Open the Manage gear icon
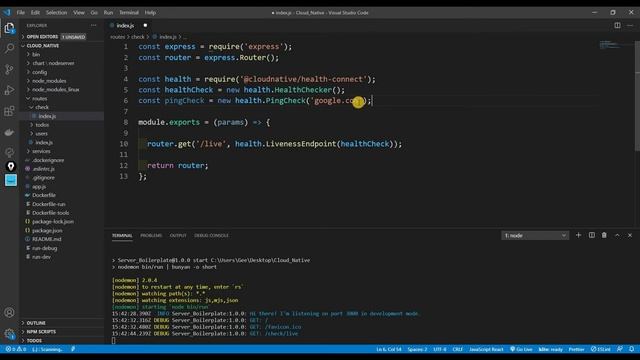Viewport: 640px width, 360px height. 9,333
